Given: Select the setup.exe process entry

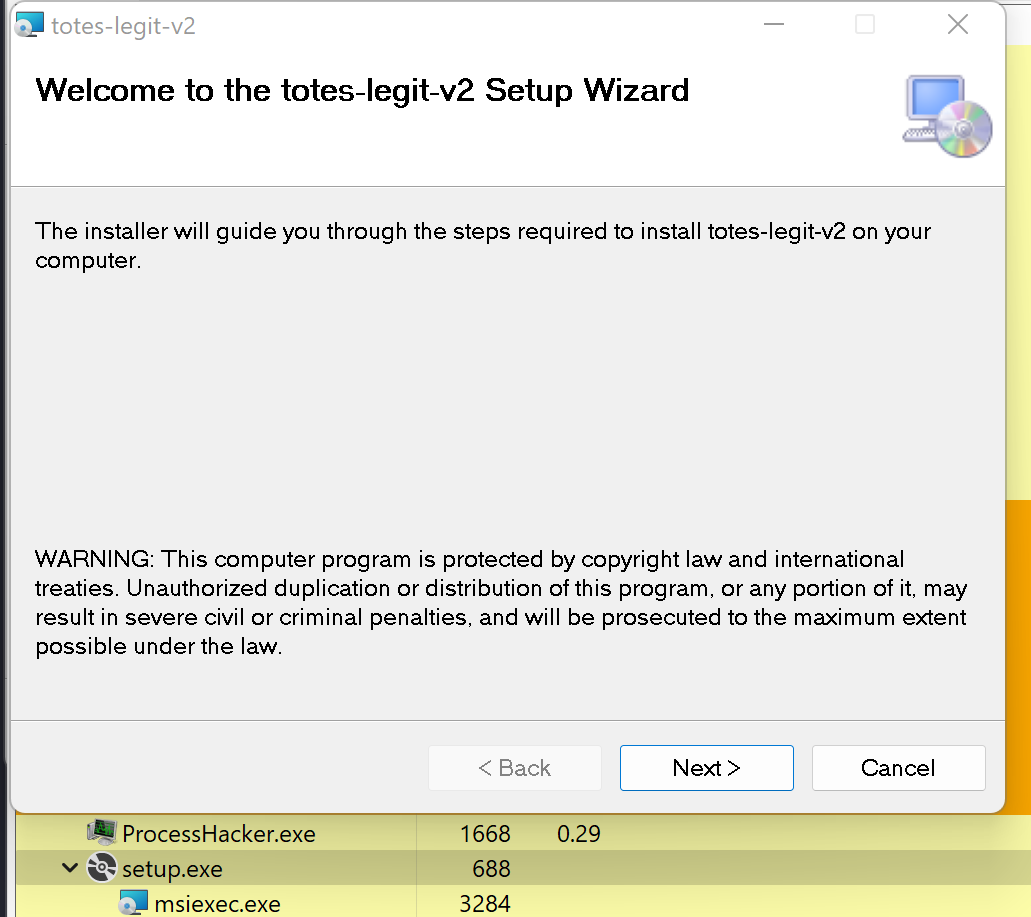Looking at the screenshot, I should point(172,868).
